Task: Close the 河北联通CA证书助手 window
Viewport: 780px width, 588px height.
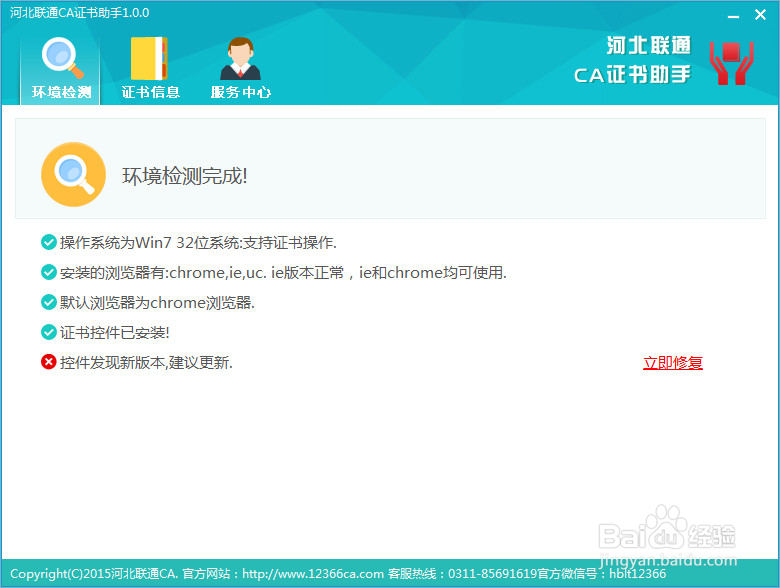Action: (x=760, y=15)
